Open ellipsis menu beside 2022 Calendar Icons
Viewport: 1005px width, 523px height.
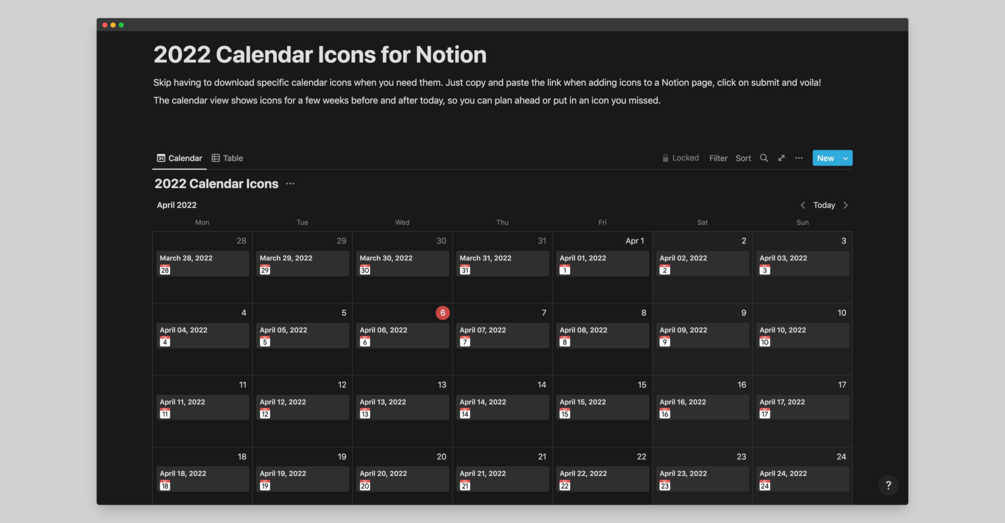(x=290, y=184)
